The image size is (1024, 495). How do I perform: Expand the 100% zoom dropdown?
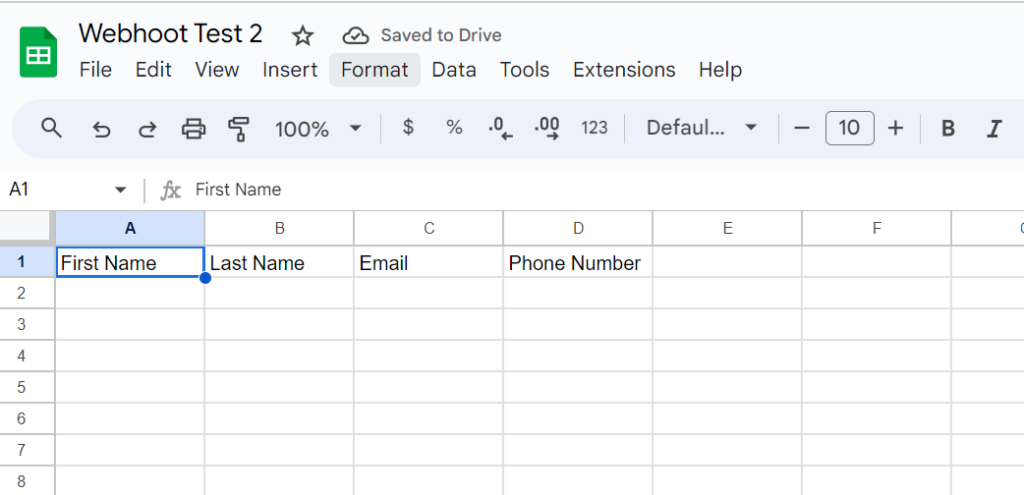[355, 128]
